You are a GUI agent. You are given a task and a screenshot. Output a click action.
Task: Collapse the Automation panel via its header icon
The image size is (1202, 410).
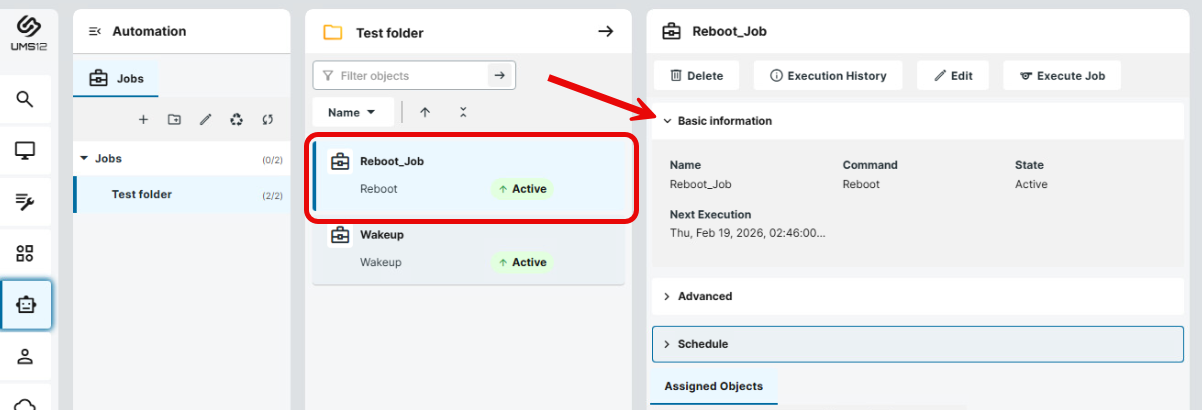[x=95, y=32]
